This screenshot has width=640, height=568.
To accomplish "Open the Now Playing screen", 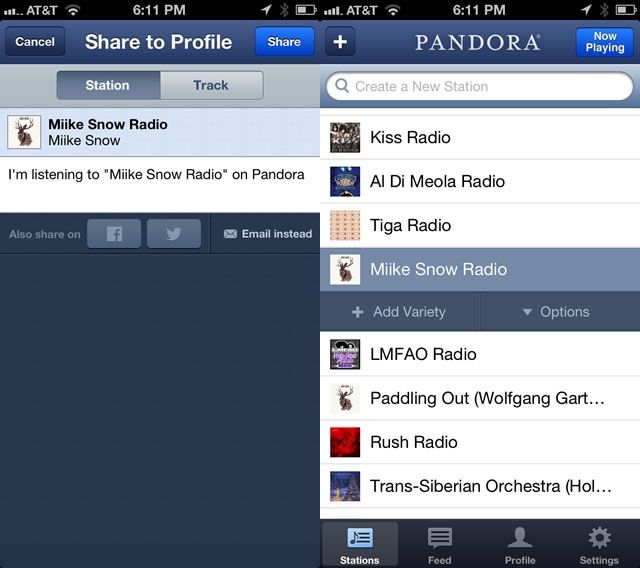I will tap(604, 42).
